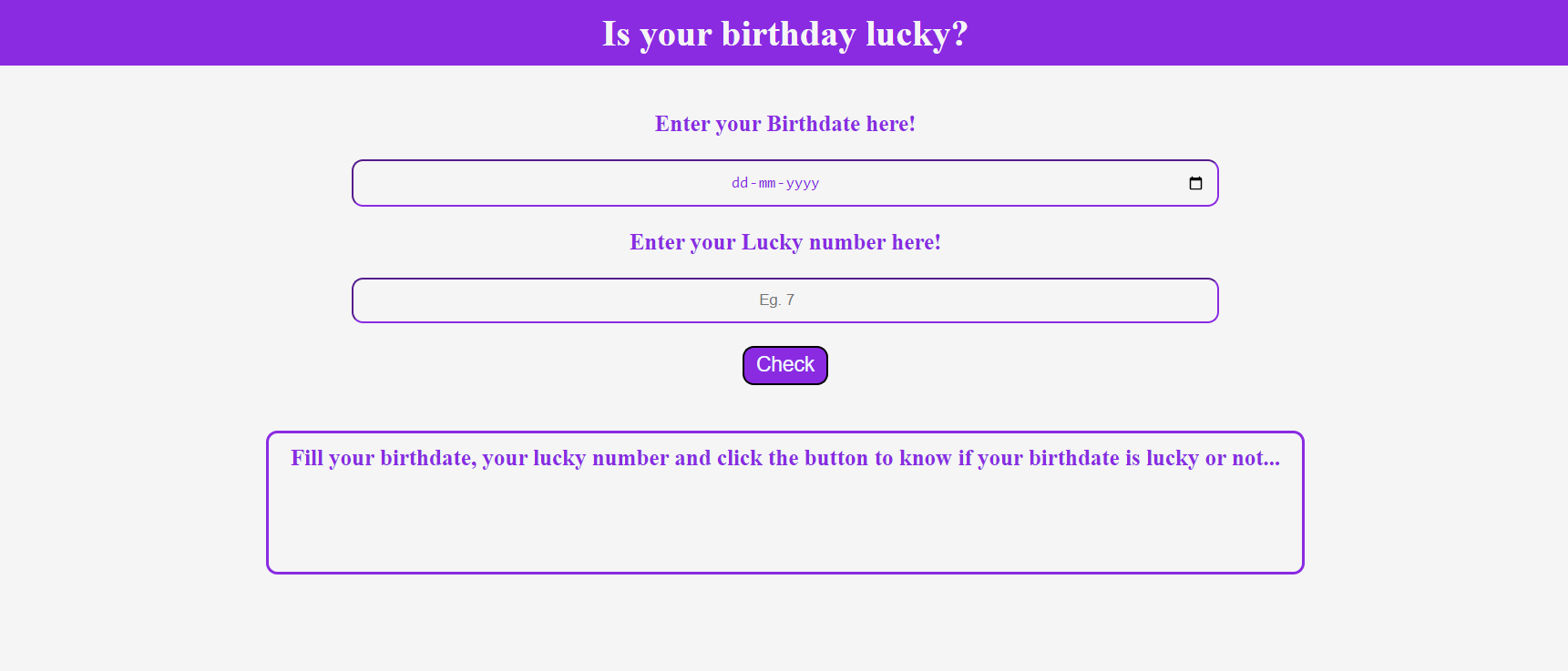The height and width of the screenshot is (671, 1568).
Task: Click the 'yyyy' year segment
Action: [x=803, y=182]
